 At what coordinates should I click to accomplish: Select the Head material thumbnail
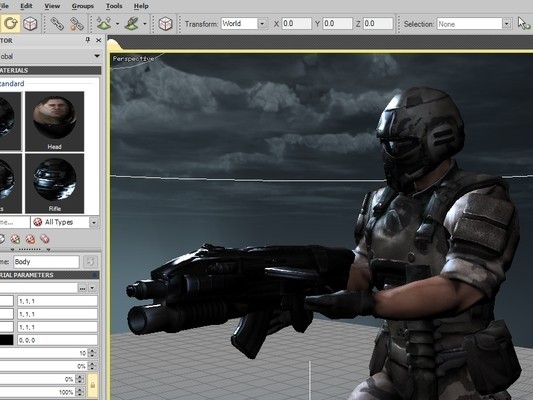[54, 121]
